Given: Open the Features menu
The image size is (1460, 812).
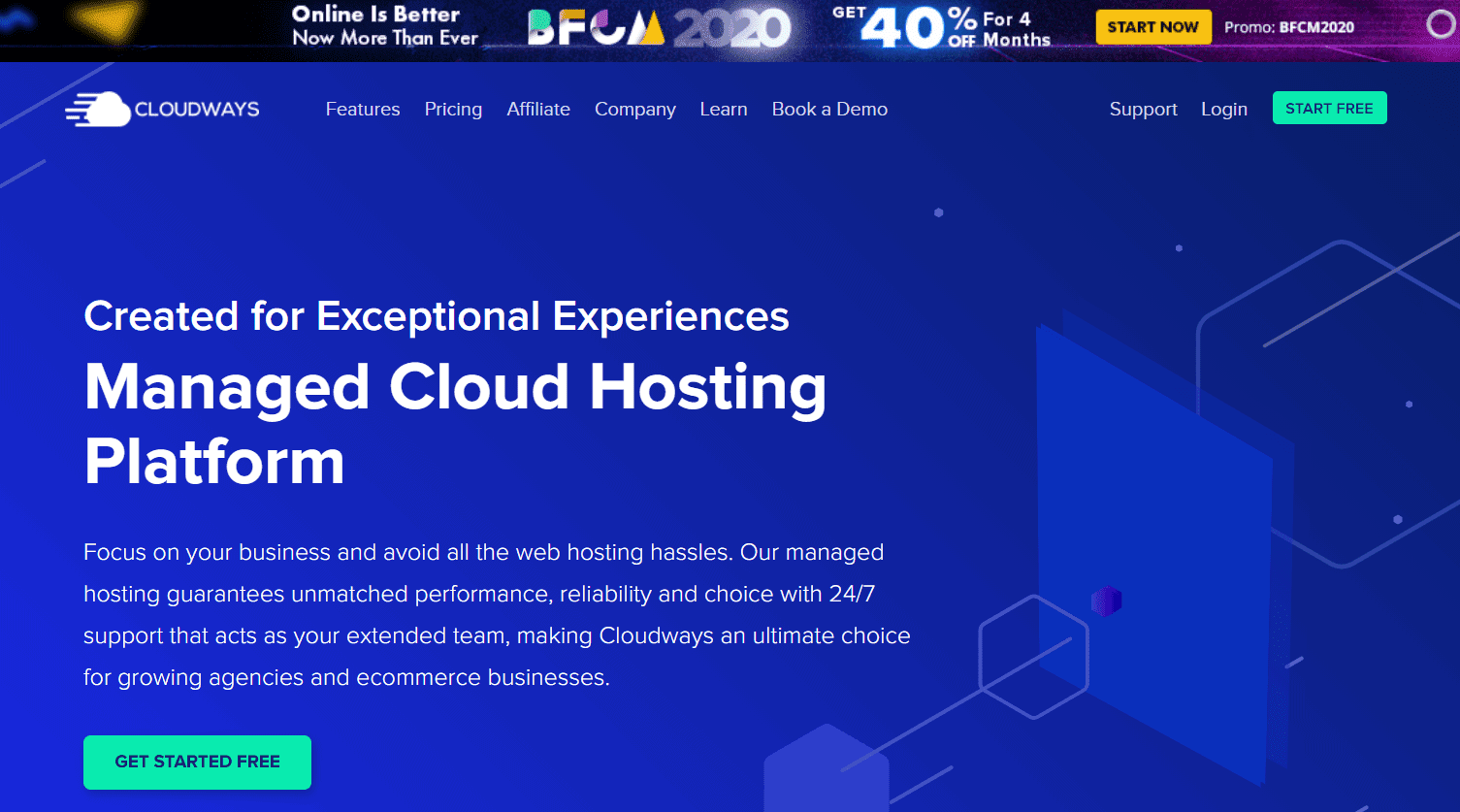Looking at the screenshot, I should (363, 110).
